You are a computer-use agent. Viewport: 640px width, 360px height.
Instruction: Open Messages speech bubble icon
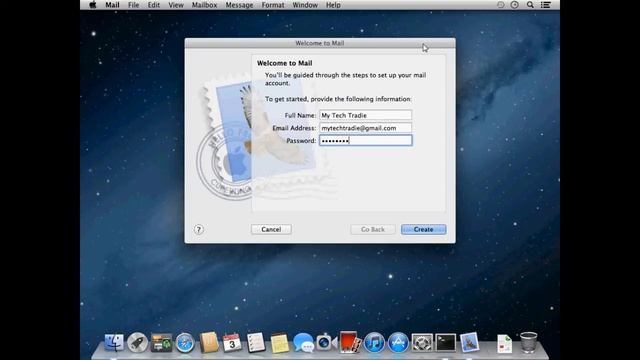303,342
